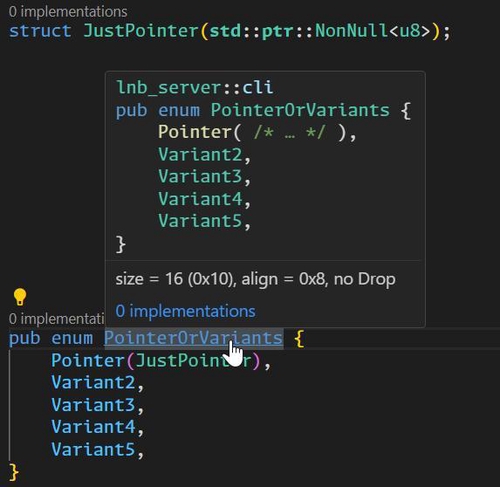Click Variant4 in the enum body
This screenshot has height=487, width=500.
click(x=93, y=427)
